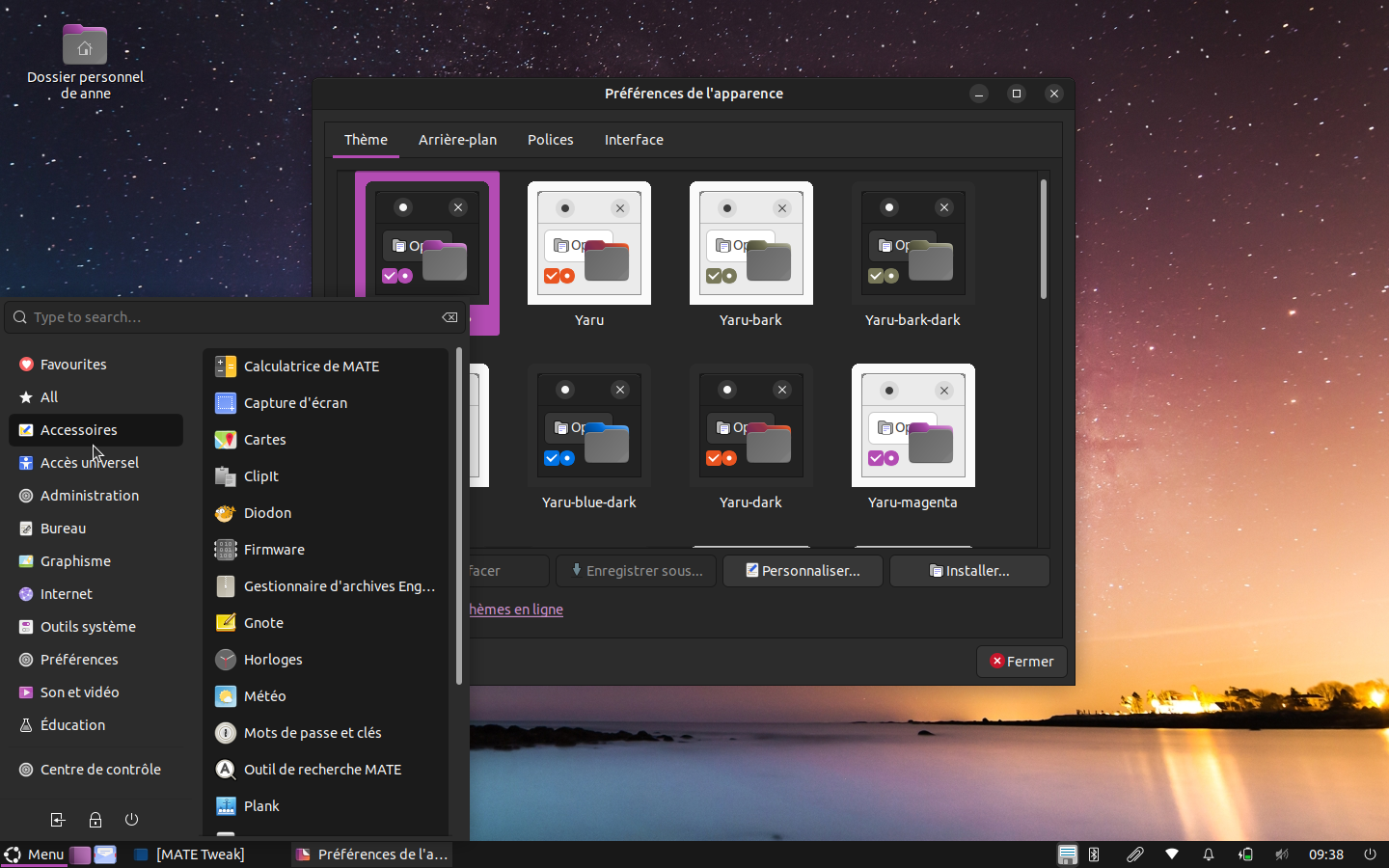Switch to the Arrière-plan tab
The width and height of the screenshot is (1389, 868).
click(457, 140)
